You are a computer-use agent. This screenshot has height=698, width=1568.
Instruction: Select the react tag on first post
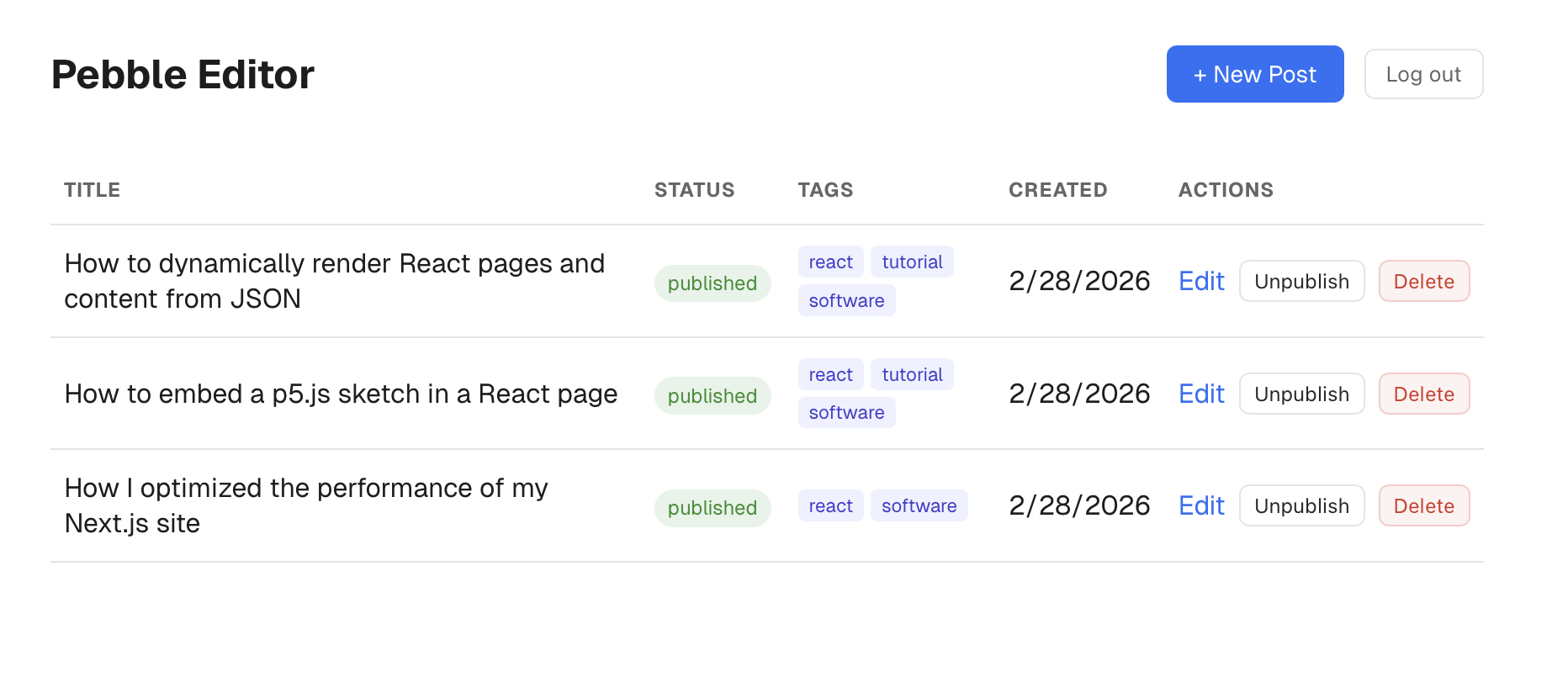pyautogui.click(x=830, y=262)
